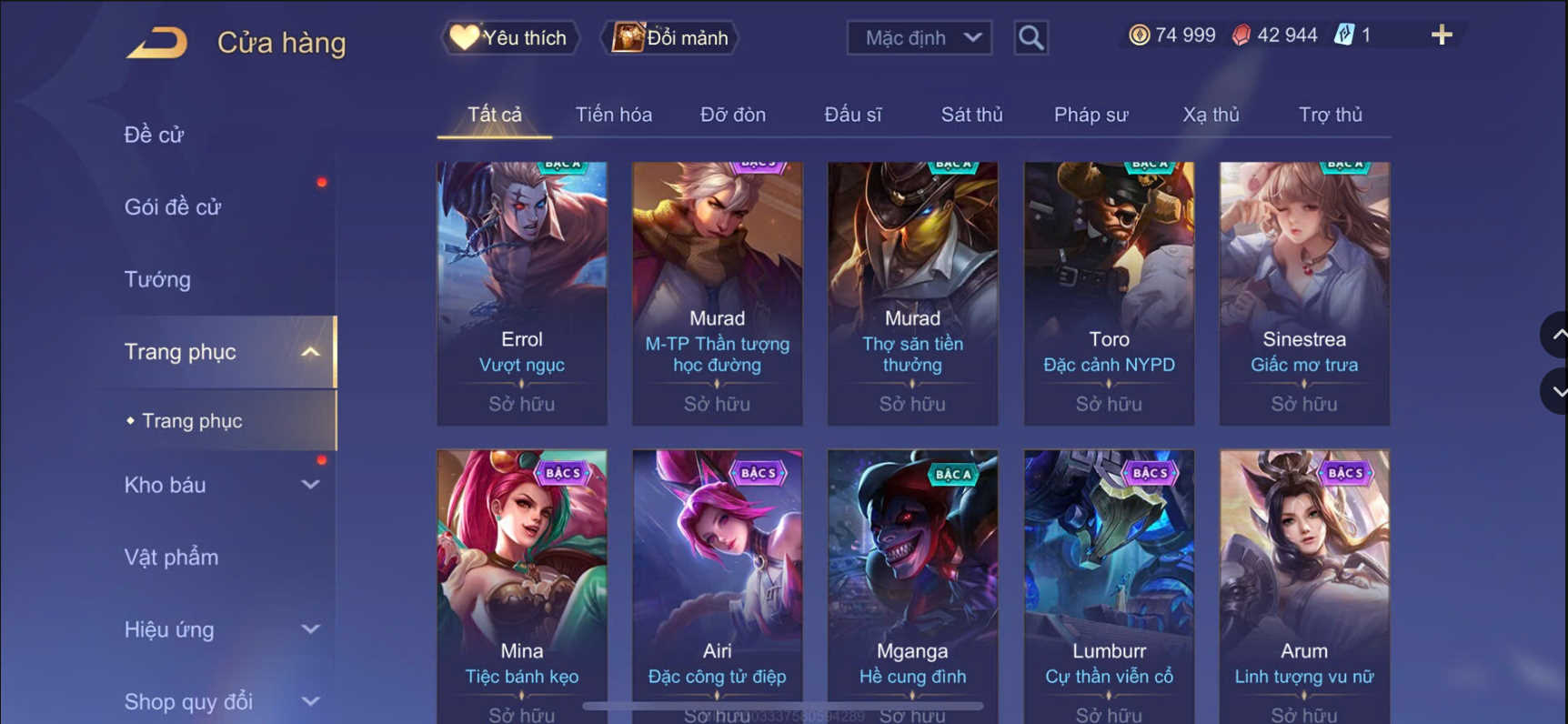Click the scroll-up arrow on right edge

tap(1556, 335)
